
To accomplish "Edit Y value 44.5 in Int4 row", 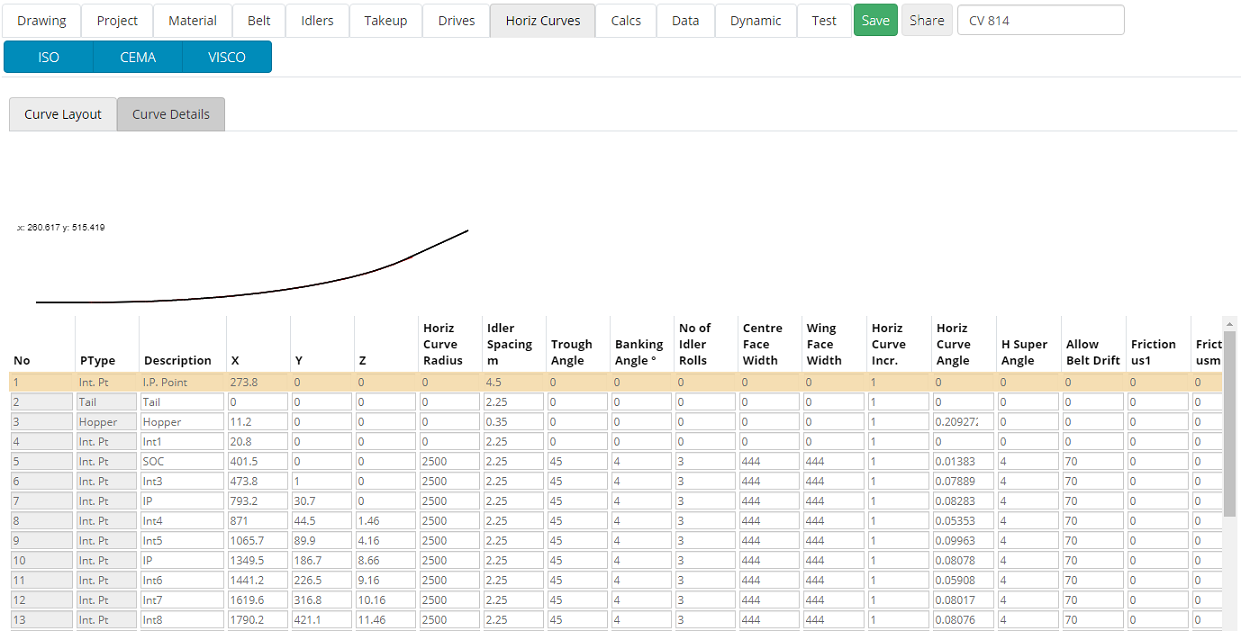I will (323, 521).
